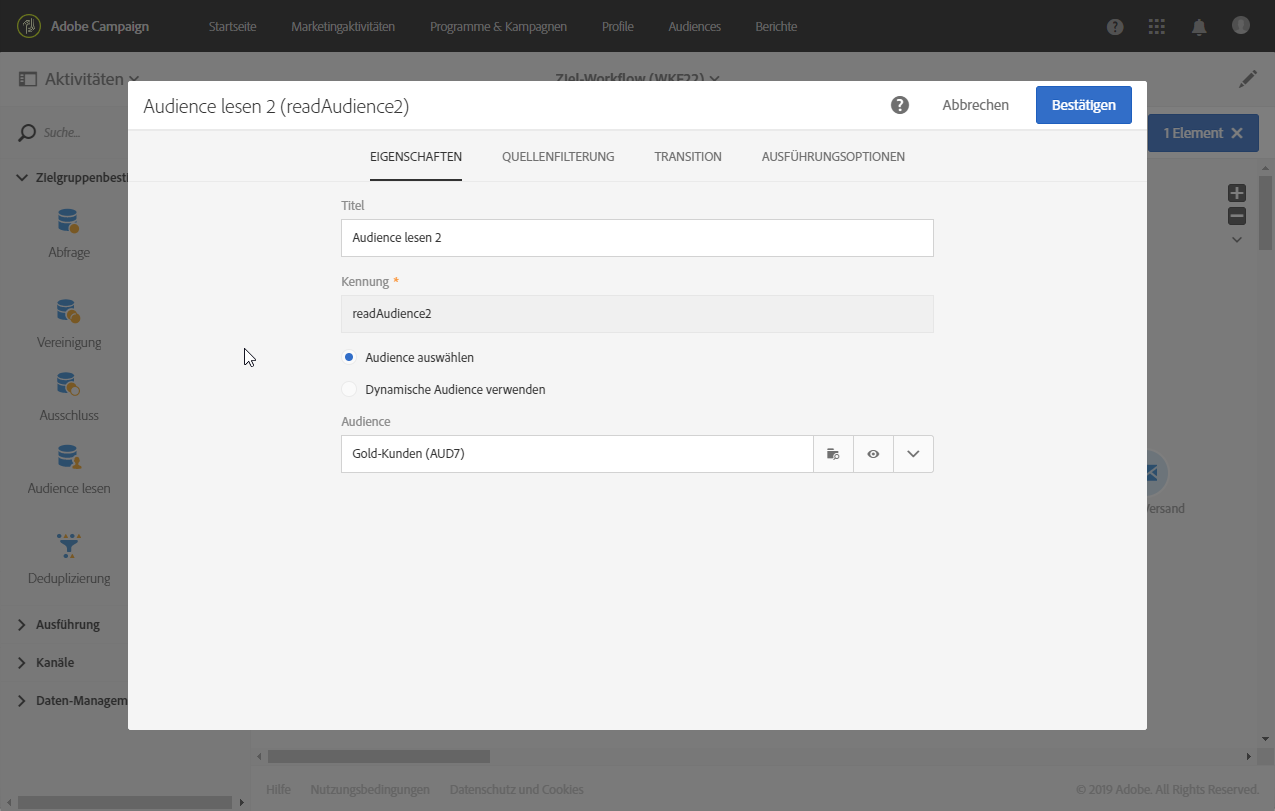Open the Hilfe footer link

pyautogui.click(x=278, y=790)
